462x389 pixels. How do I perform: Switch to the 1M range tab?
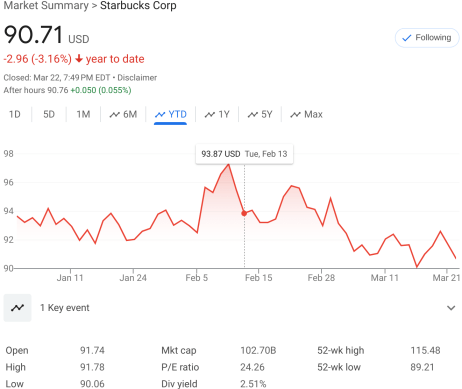coord(83,115)
